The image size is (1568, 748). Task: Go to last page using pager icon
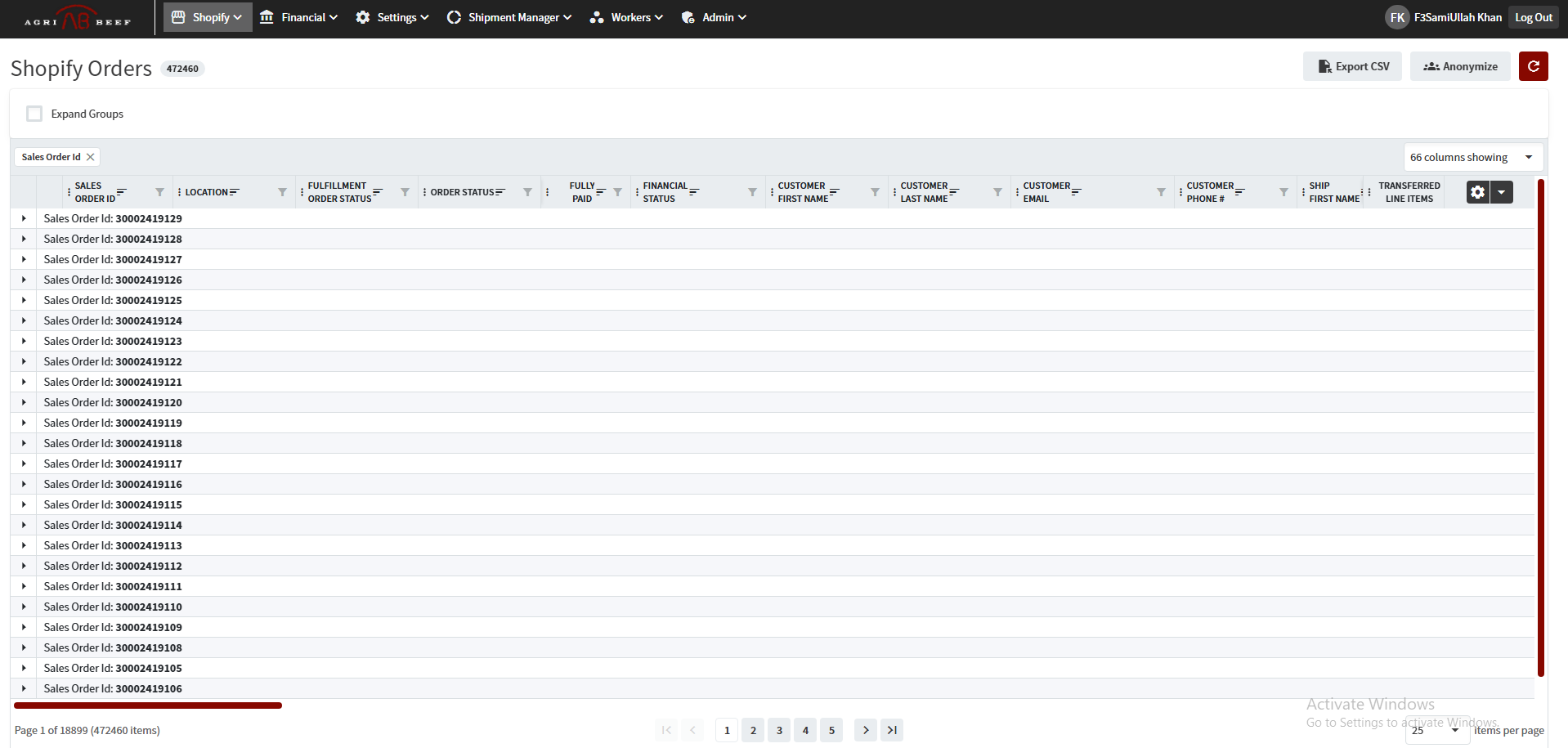point(892,730)
